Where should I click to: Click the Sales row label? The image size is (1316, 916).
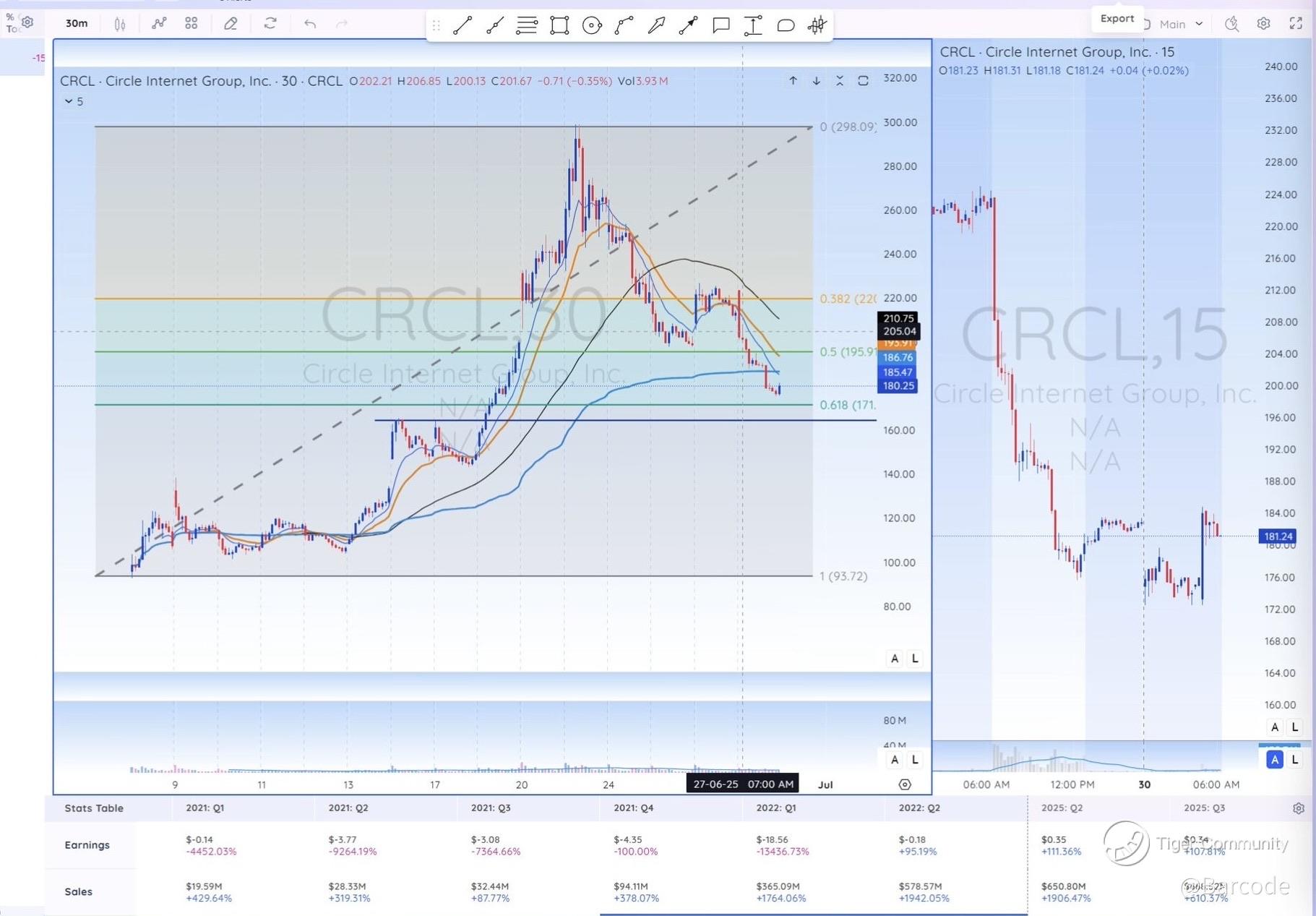coord(78,891)
